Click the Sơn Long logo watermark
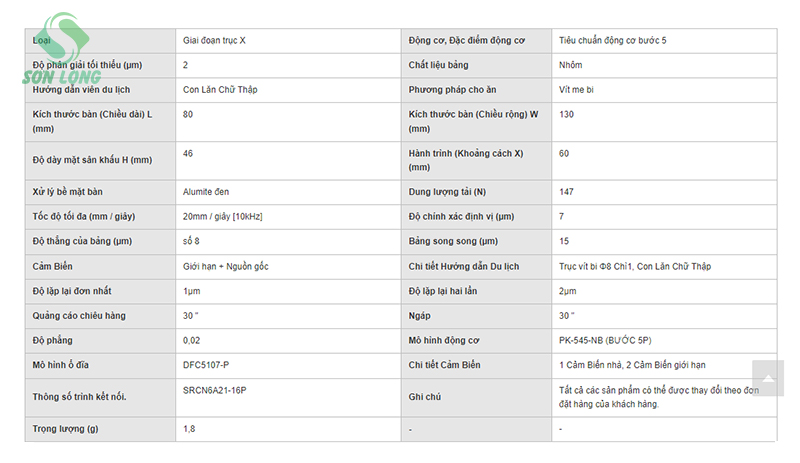 (x=62, y=49)
